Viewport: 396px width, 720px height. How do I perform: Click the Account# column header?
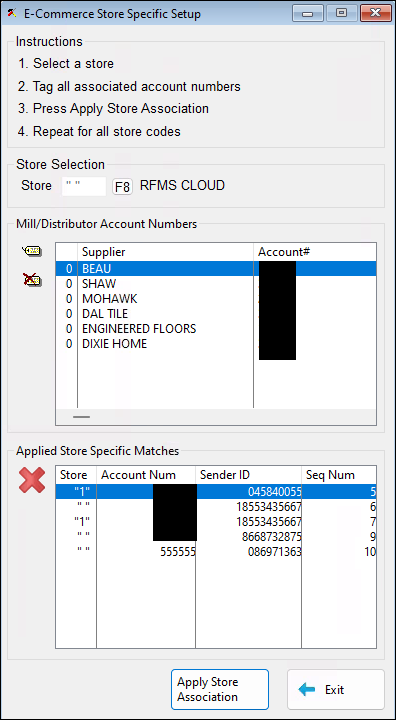coord(315,252)
